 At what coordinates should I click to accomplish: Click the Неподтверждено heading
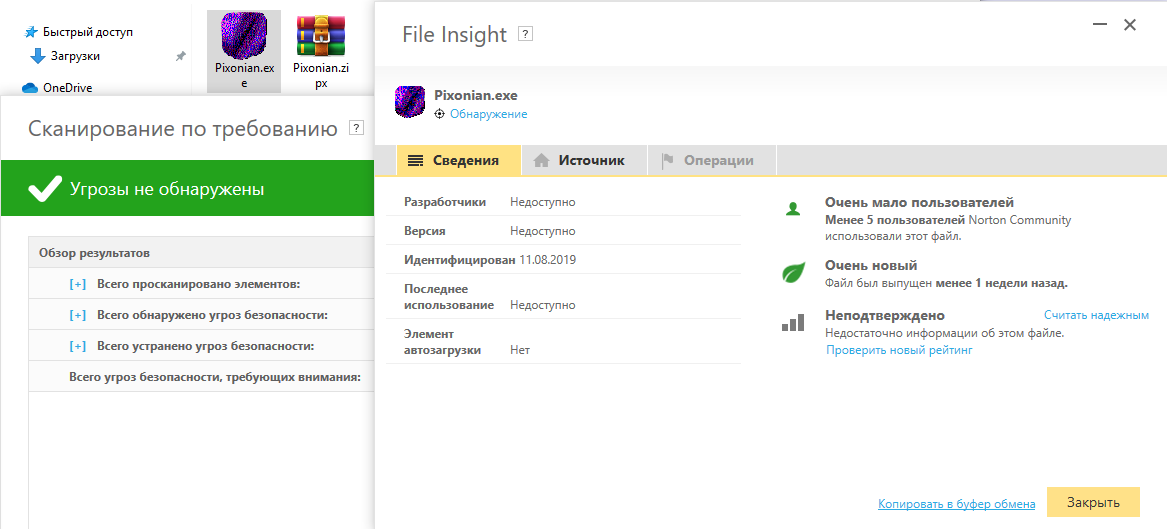point(885,315)
